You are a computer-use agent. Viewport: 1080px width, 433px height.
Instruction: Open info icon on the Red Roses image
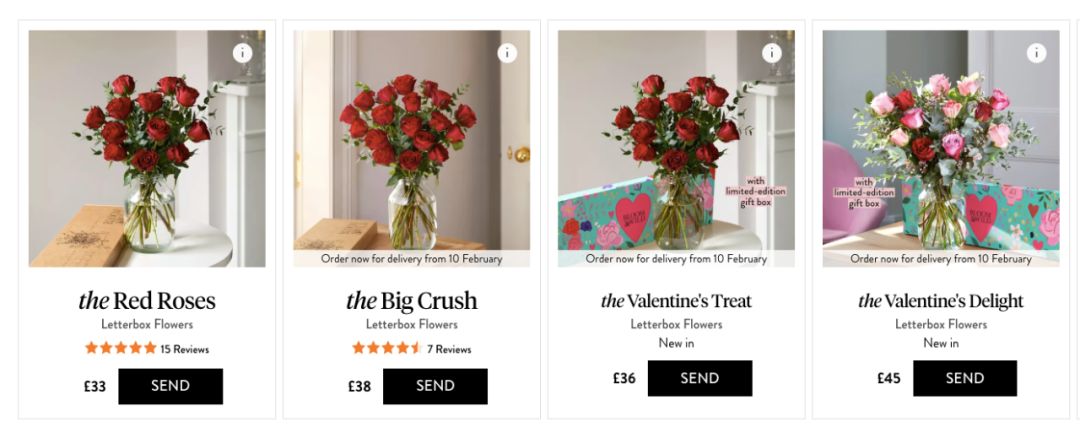242,53
